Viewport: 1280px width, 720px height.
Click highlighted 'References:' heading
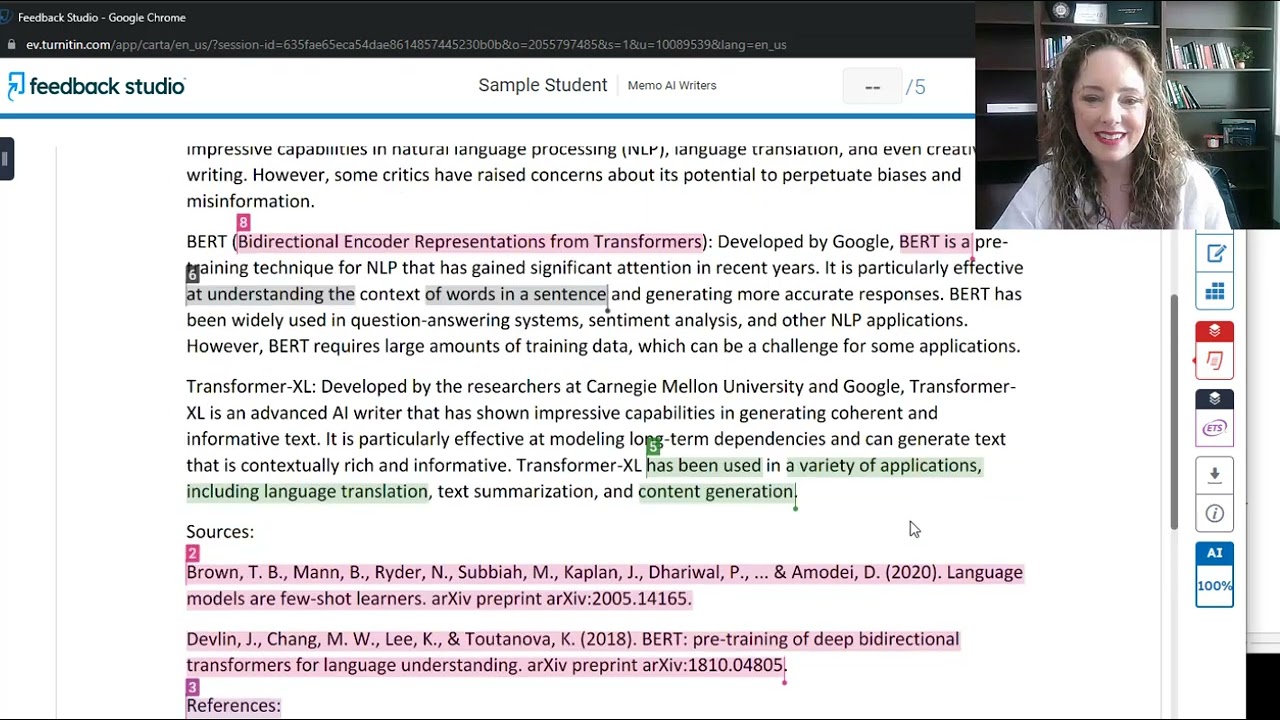tap(233, 705)
